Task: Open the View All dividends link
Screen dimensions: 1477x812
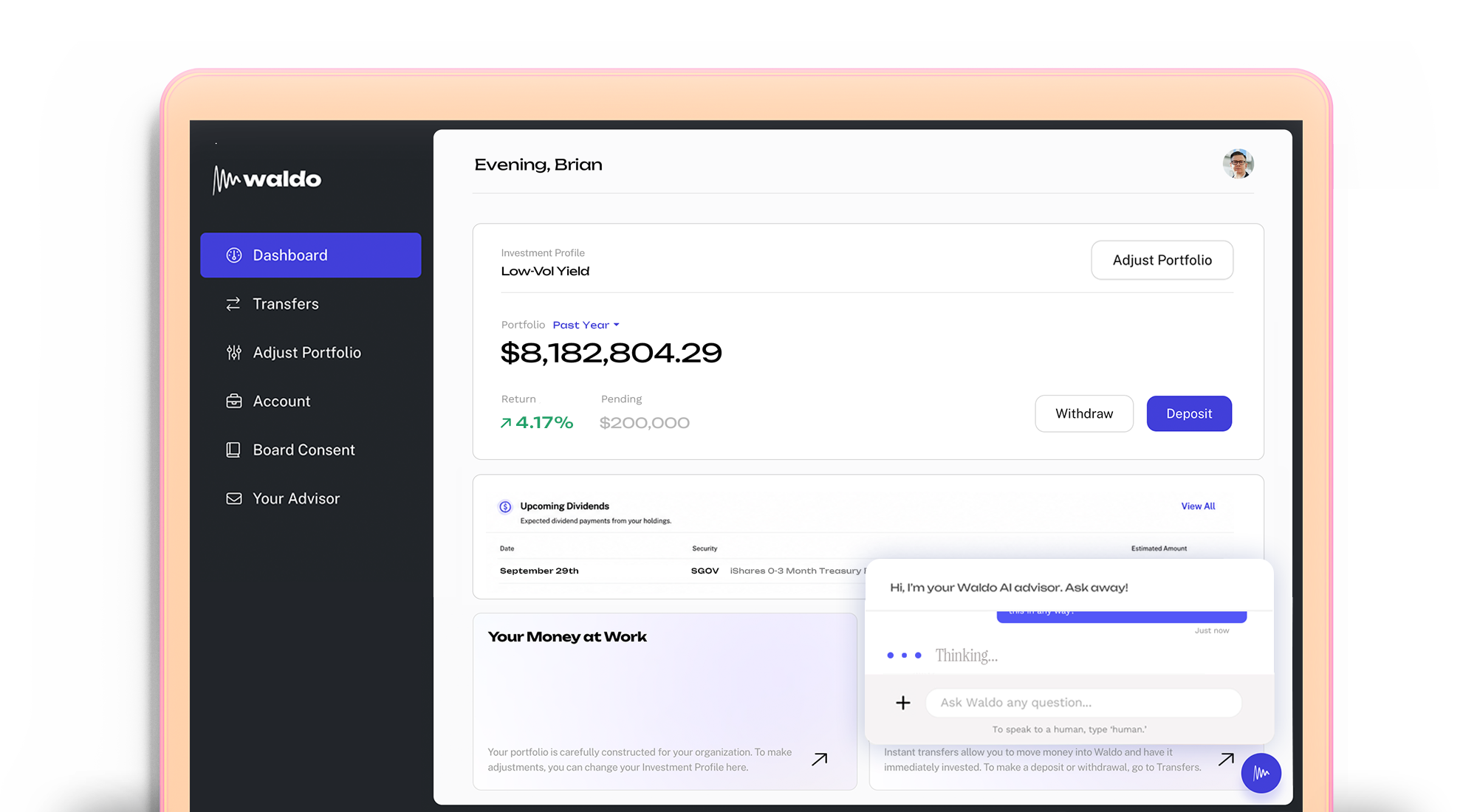Action: point(1198,506)
